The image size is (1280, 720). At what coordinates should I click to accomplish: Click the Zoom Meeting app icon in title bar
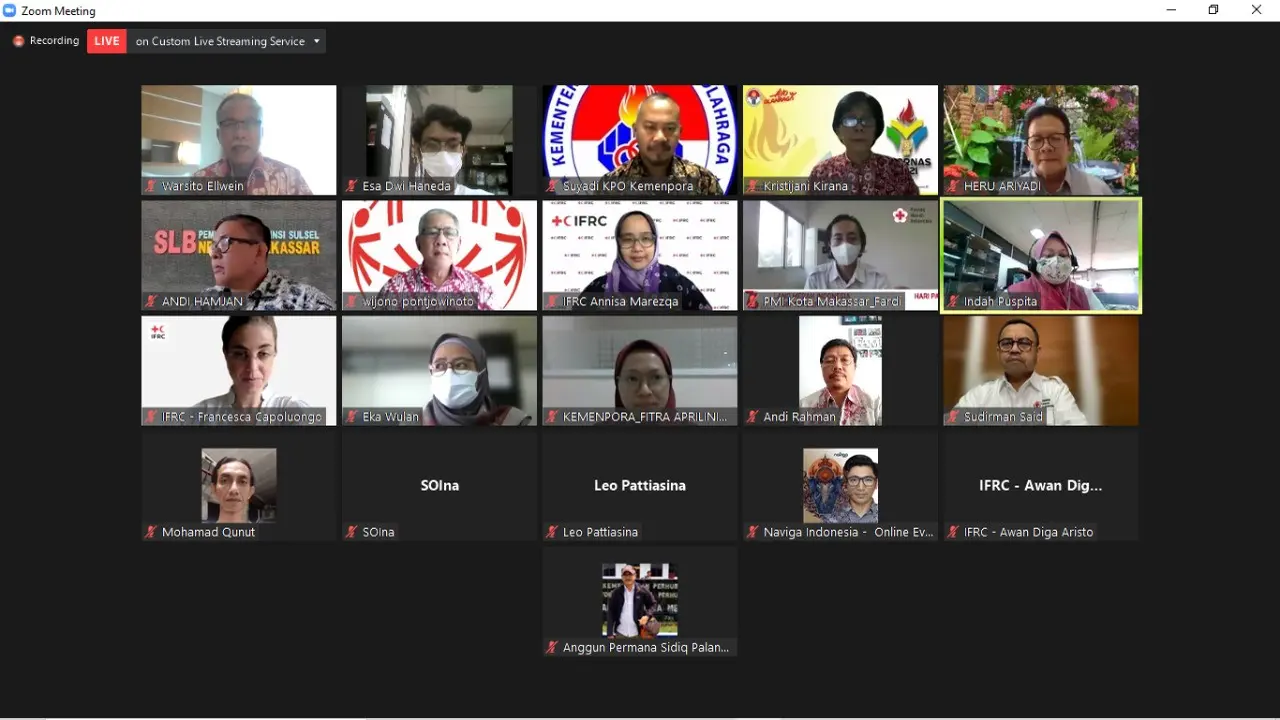10,10
